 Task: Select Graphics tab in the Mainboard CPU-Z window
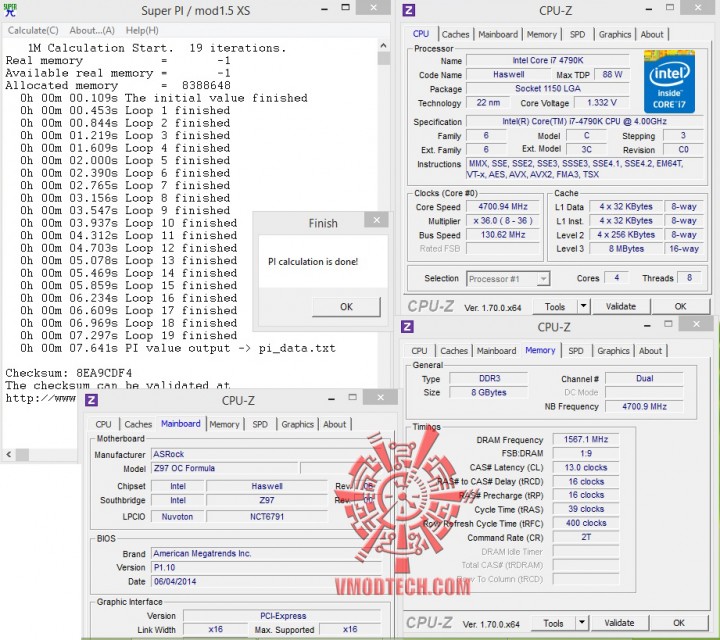298,424
